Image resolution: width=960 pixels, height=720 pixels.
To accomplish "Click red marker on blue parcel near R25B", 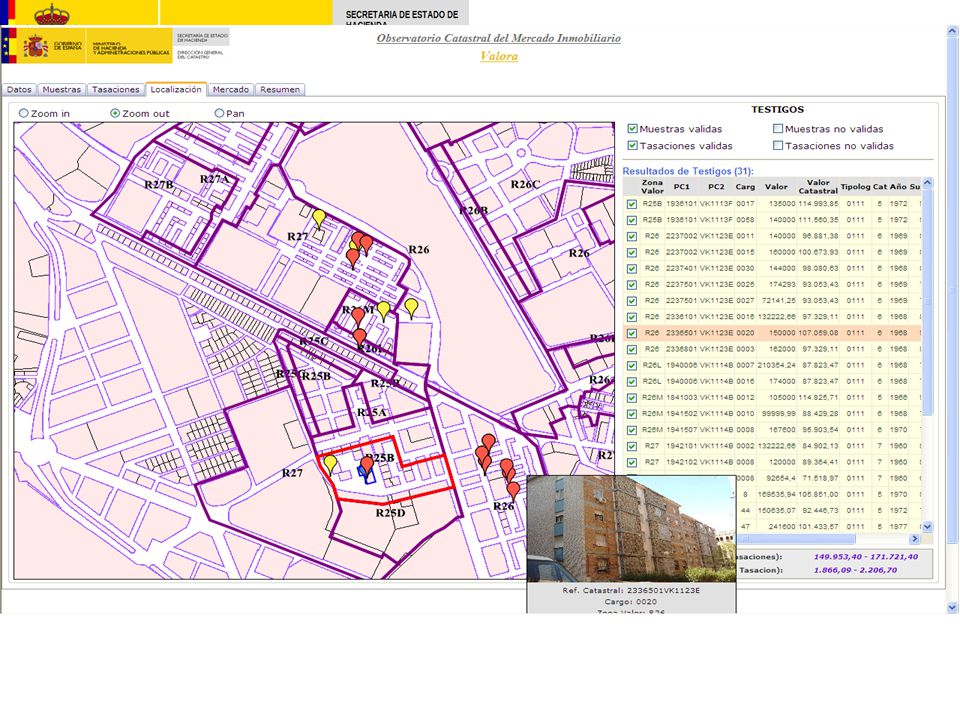I will 367,465.
